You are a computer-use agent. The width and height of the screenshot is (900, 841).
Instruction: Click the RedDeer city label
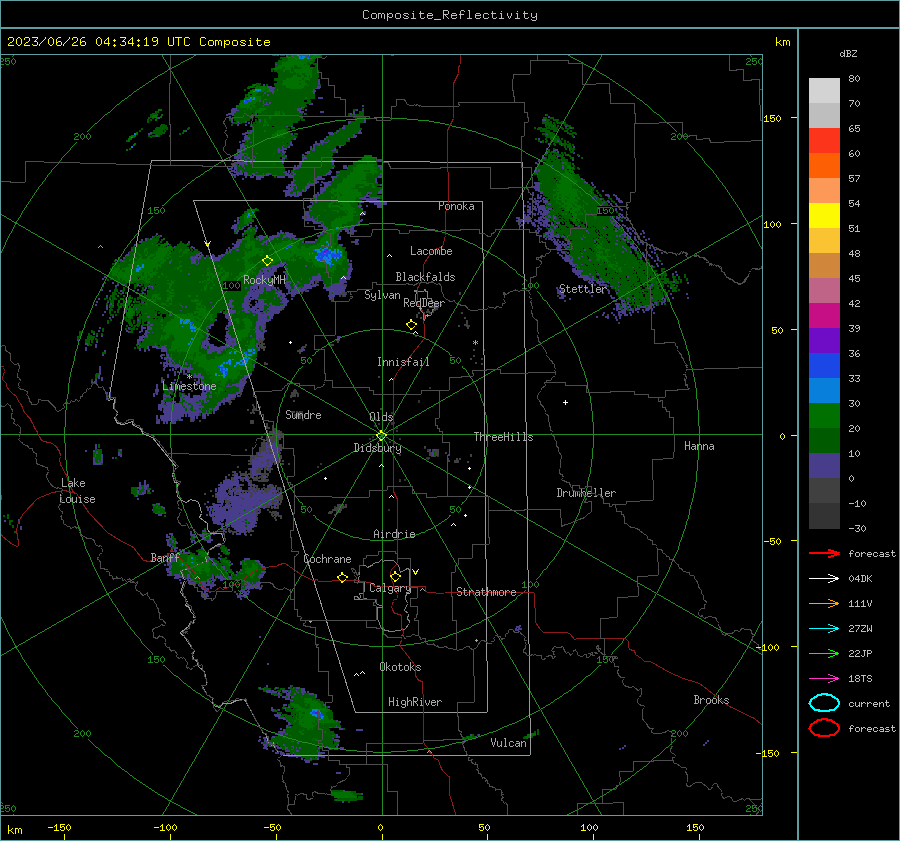424,303
